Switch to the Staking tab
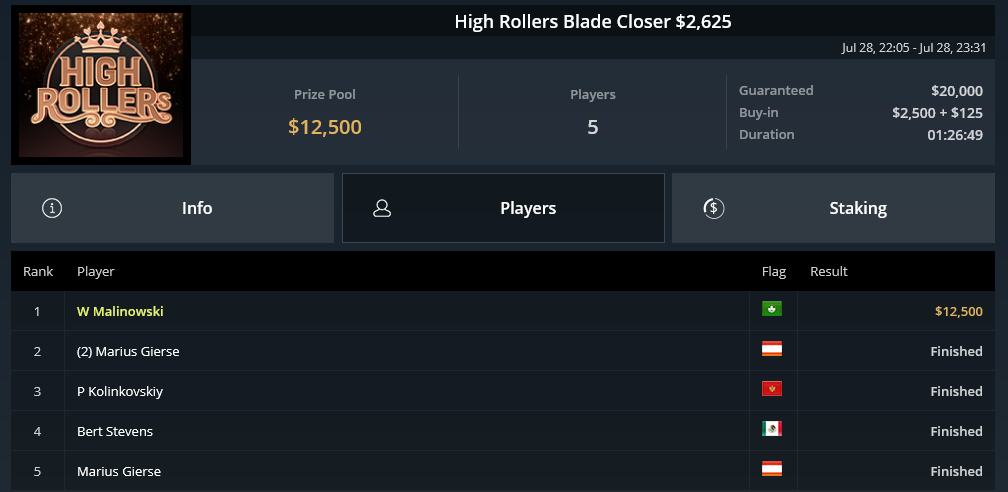The image size is (1008, 492). point(833,208)
